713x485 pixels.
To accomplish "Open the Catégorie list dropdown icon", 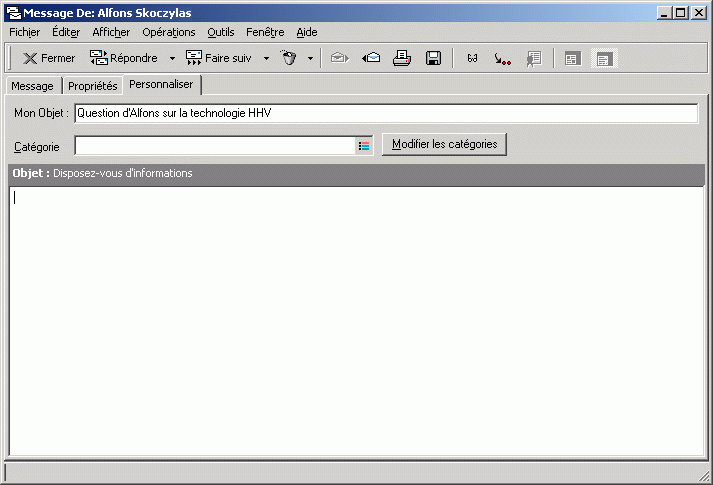I will click(364, 146).
